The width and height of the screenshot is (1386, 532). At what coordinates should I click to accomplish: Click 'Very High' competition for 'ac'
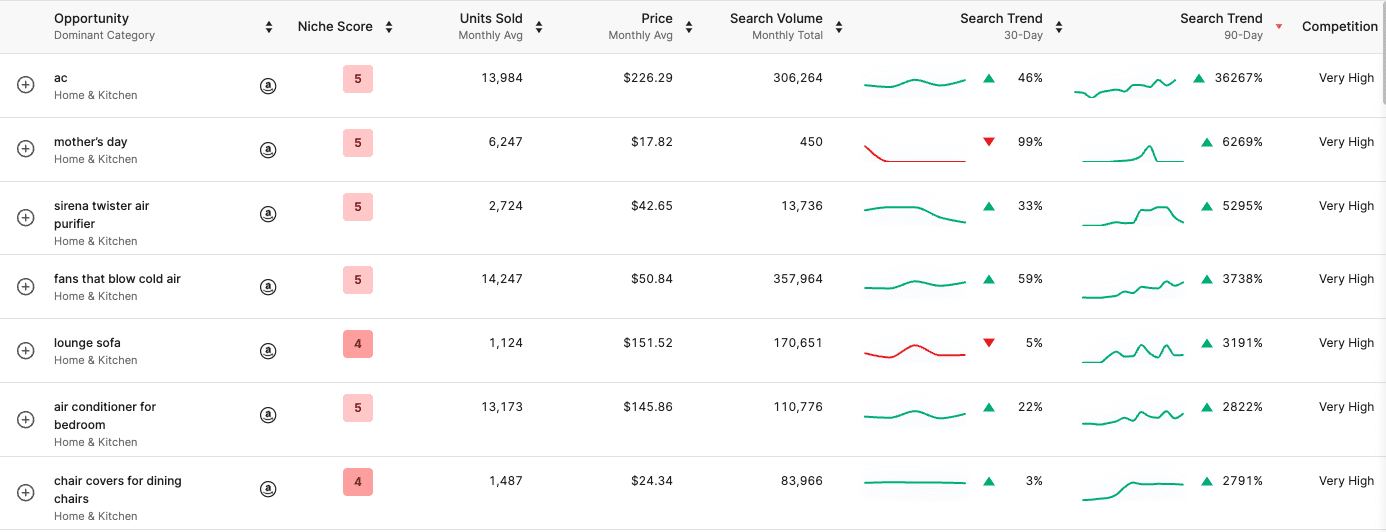click(1347, 78)
